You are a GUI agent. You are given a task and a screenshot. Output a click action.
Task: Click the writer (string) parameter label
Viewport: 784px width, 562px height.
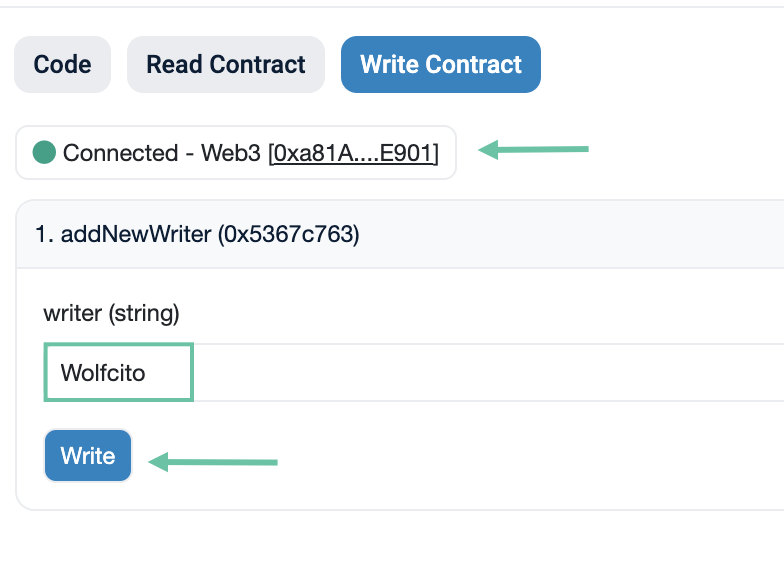coord(111,314)
